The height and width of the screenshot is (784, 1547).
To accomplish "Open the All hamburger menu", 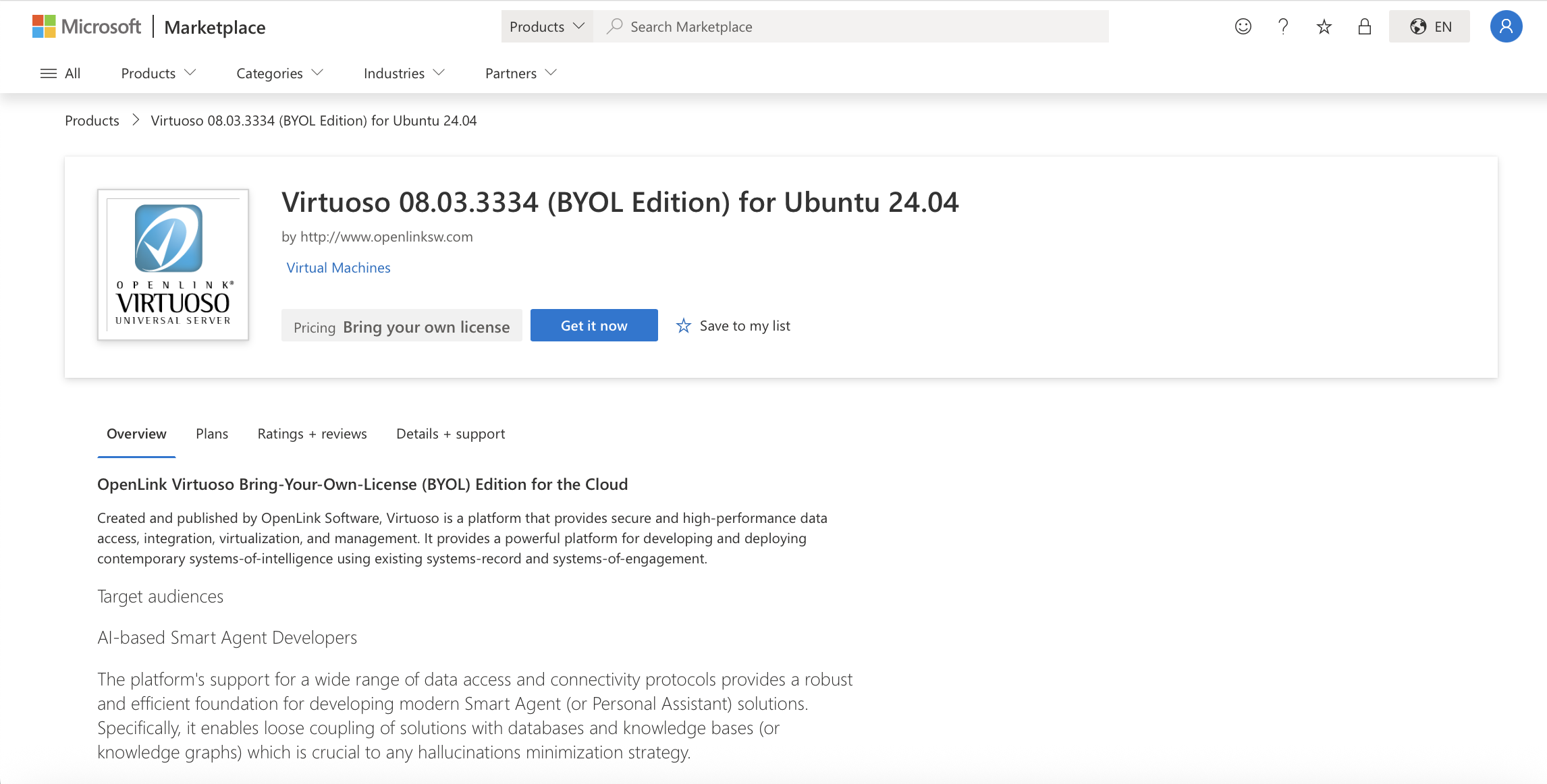I will point(60,73).
